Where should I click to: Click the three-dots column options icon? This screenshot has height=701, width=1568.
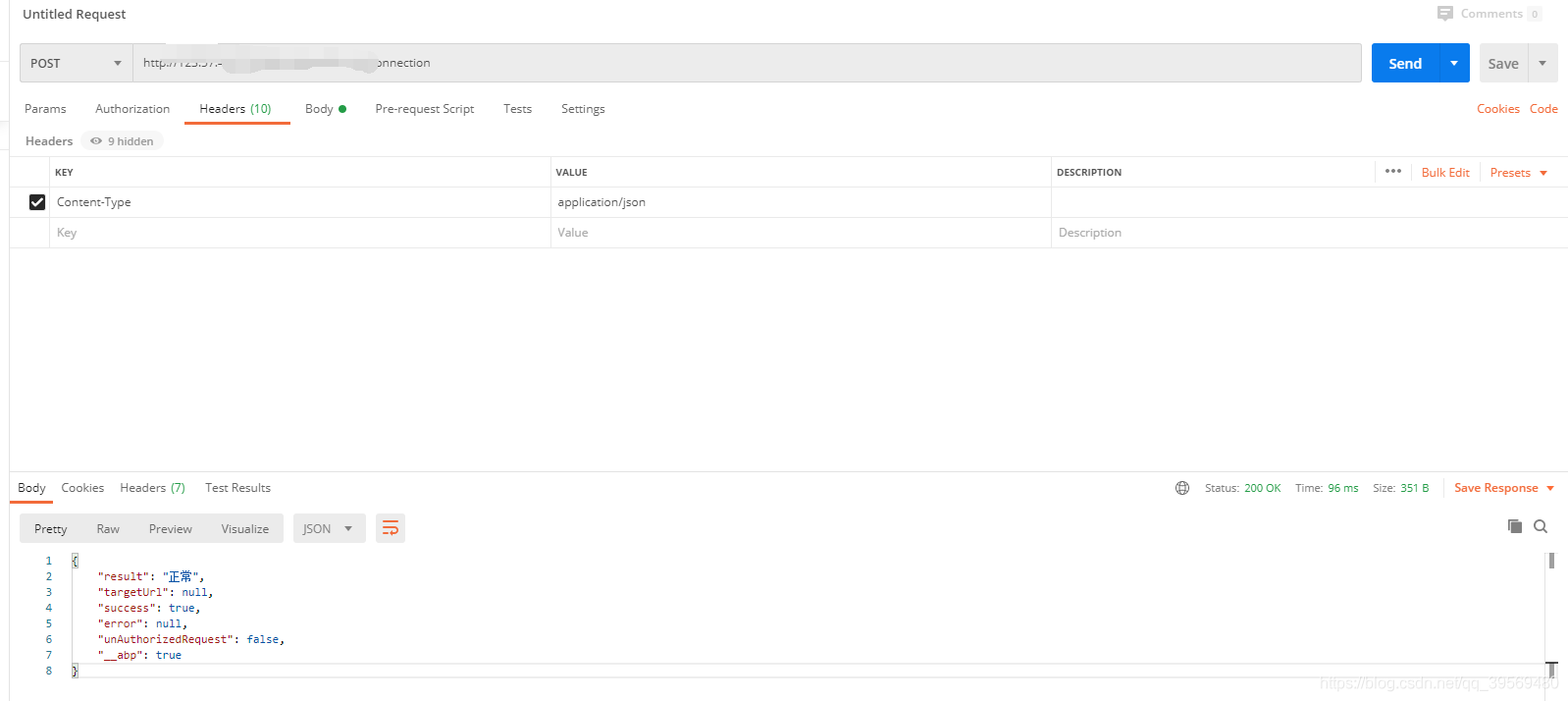[1393, 172]
